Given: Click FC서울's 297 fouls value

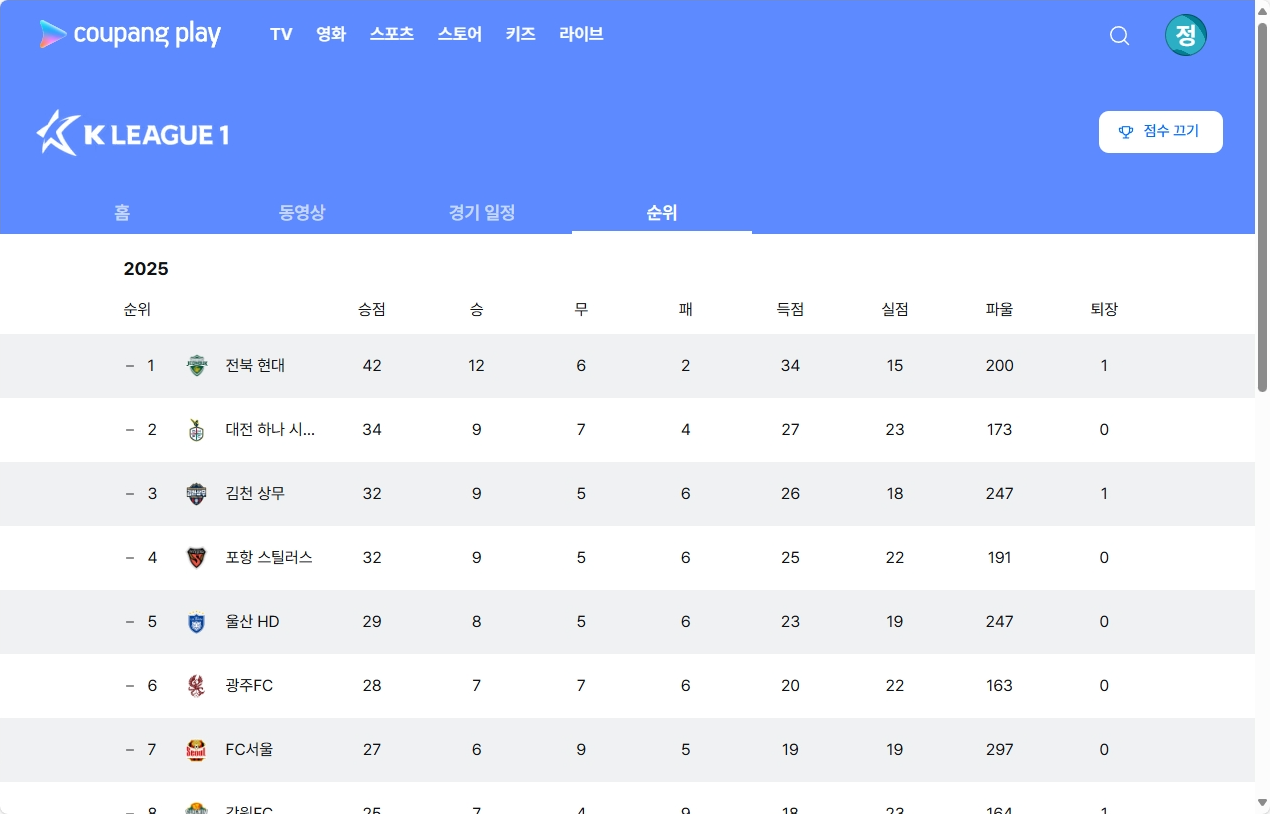Looking at the screenshot, I should coord(1000,750).
